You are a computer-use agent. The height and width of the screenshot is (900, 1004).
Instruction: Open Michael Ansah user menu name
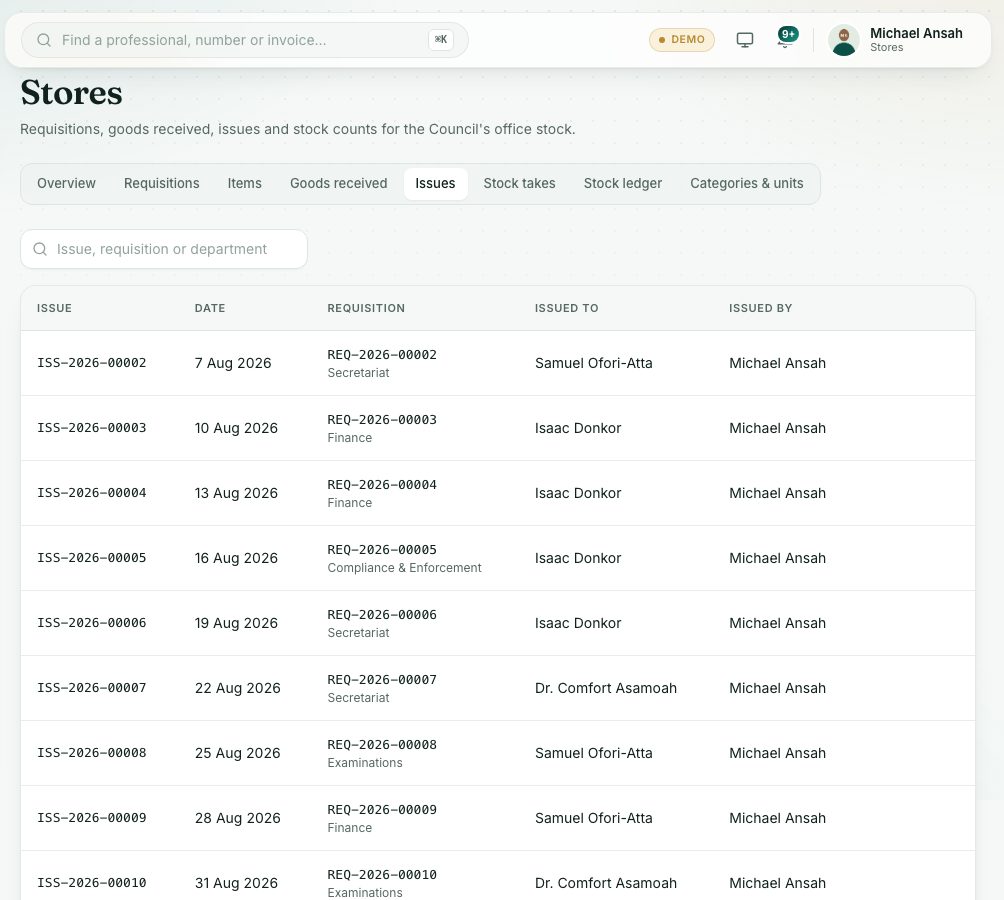pos(916,33)
